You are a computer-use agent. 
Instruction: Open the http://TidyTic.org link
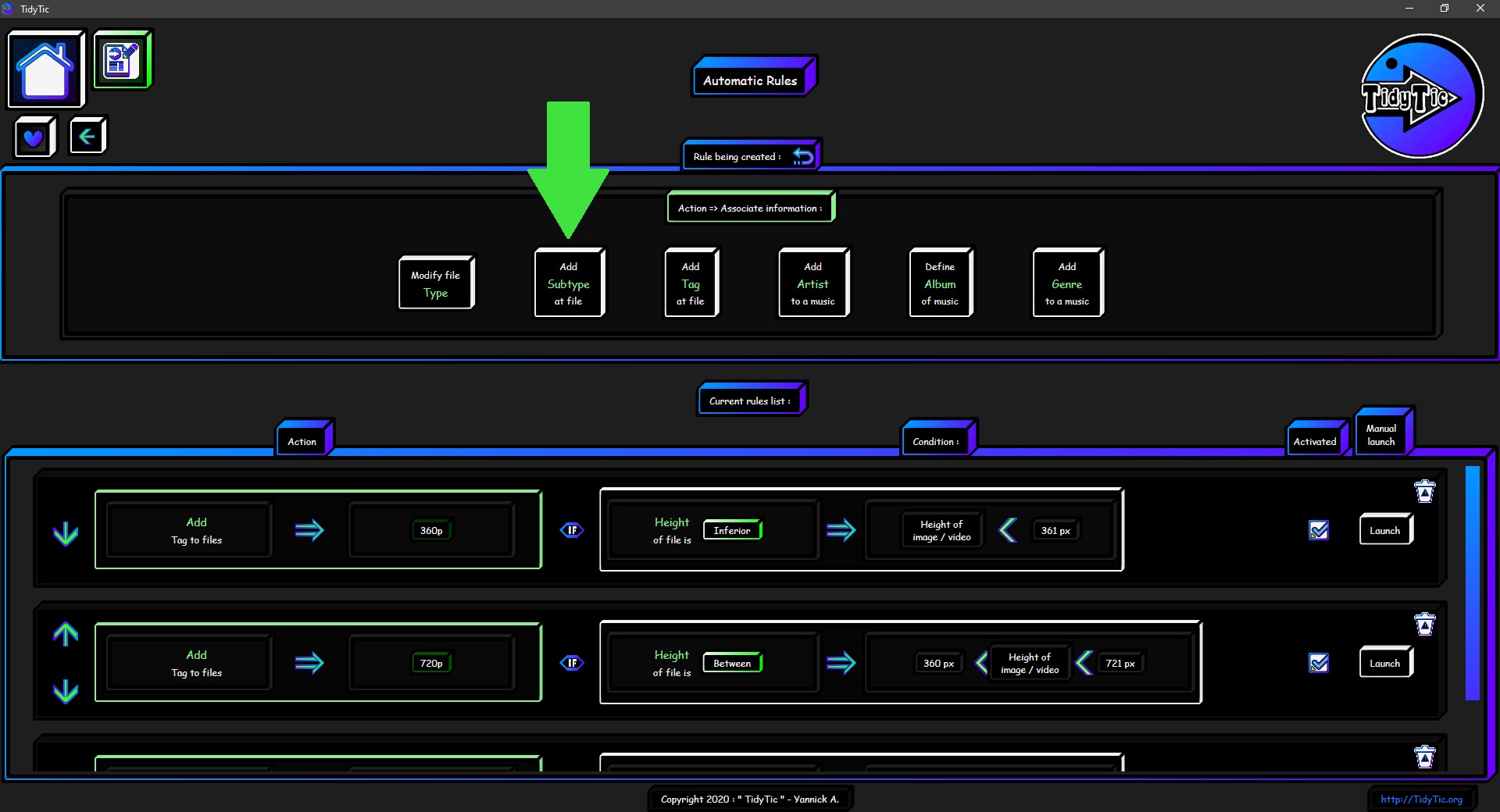(x=1421, y=799)
